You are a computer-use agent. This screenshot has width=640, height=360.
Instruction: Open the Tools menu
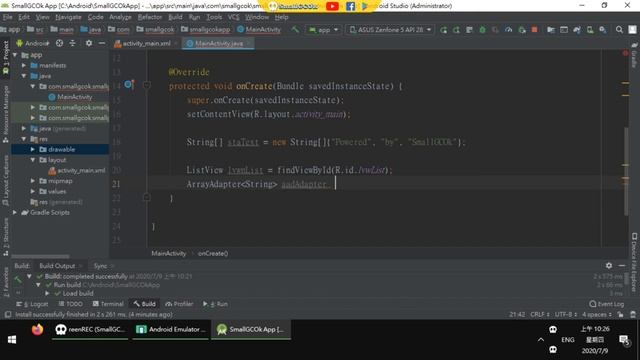pyautogui.click(x=214, y=17)
